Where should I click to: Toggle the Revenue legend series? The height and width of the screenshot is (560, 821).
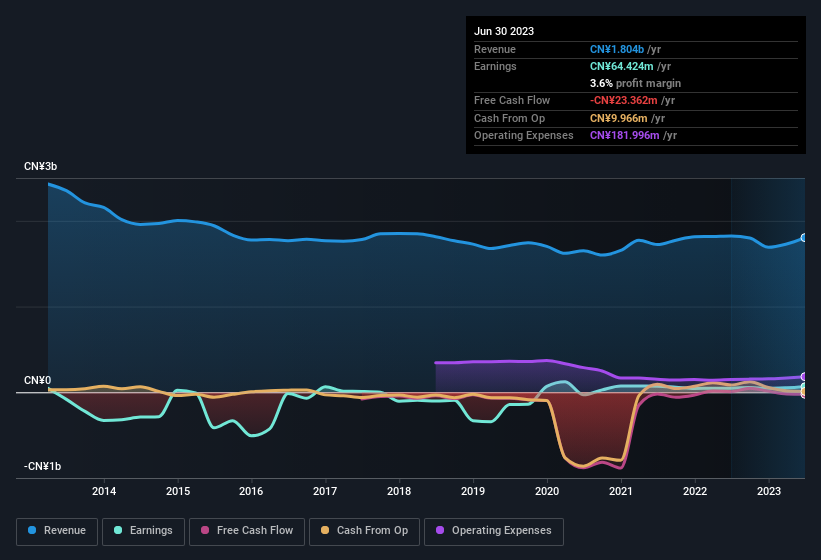point(57,531)
